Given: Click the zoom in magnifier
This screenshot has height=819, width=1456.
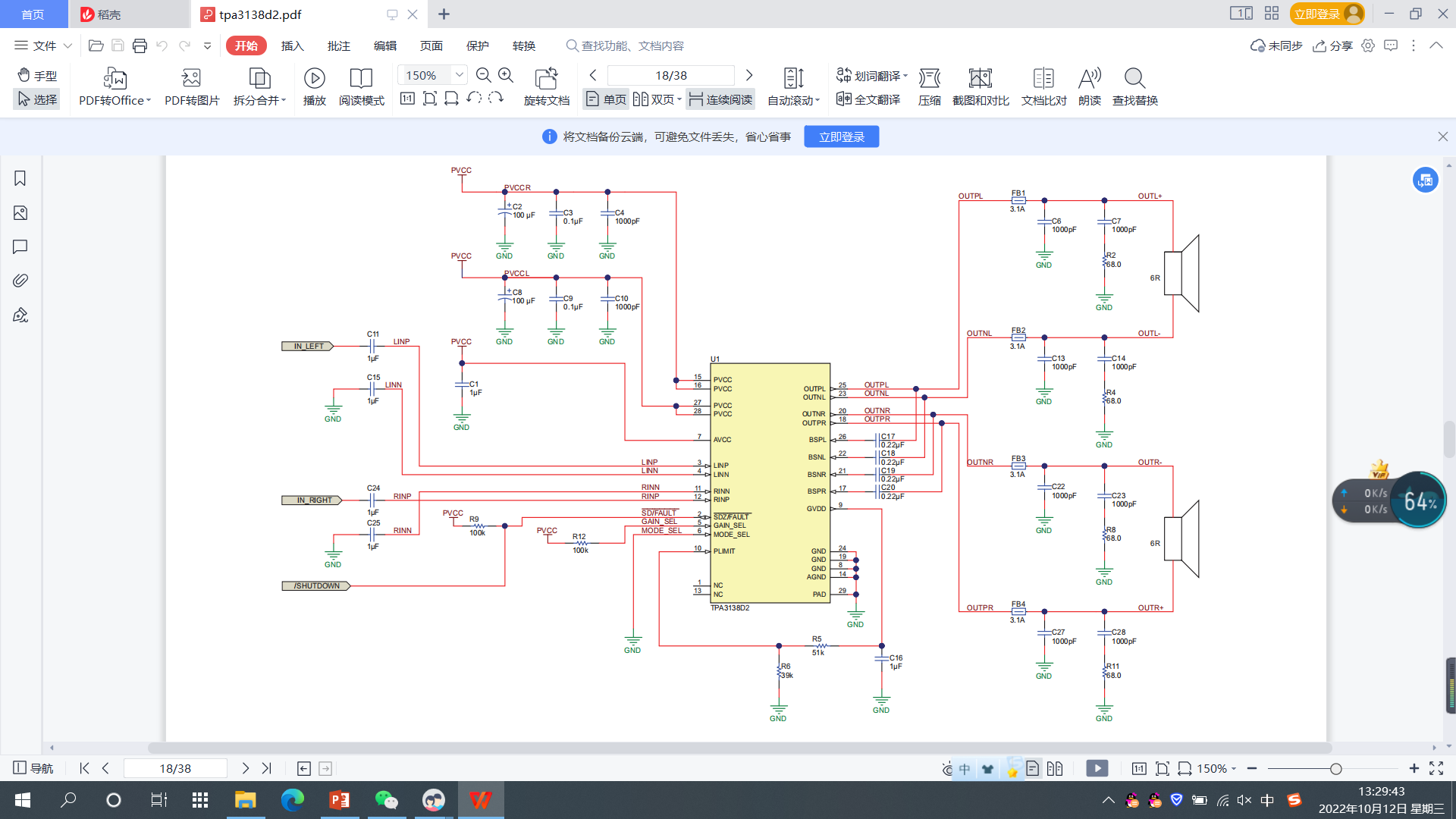Looking at the screenshot, I should (x=506, y=75).
